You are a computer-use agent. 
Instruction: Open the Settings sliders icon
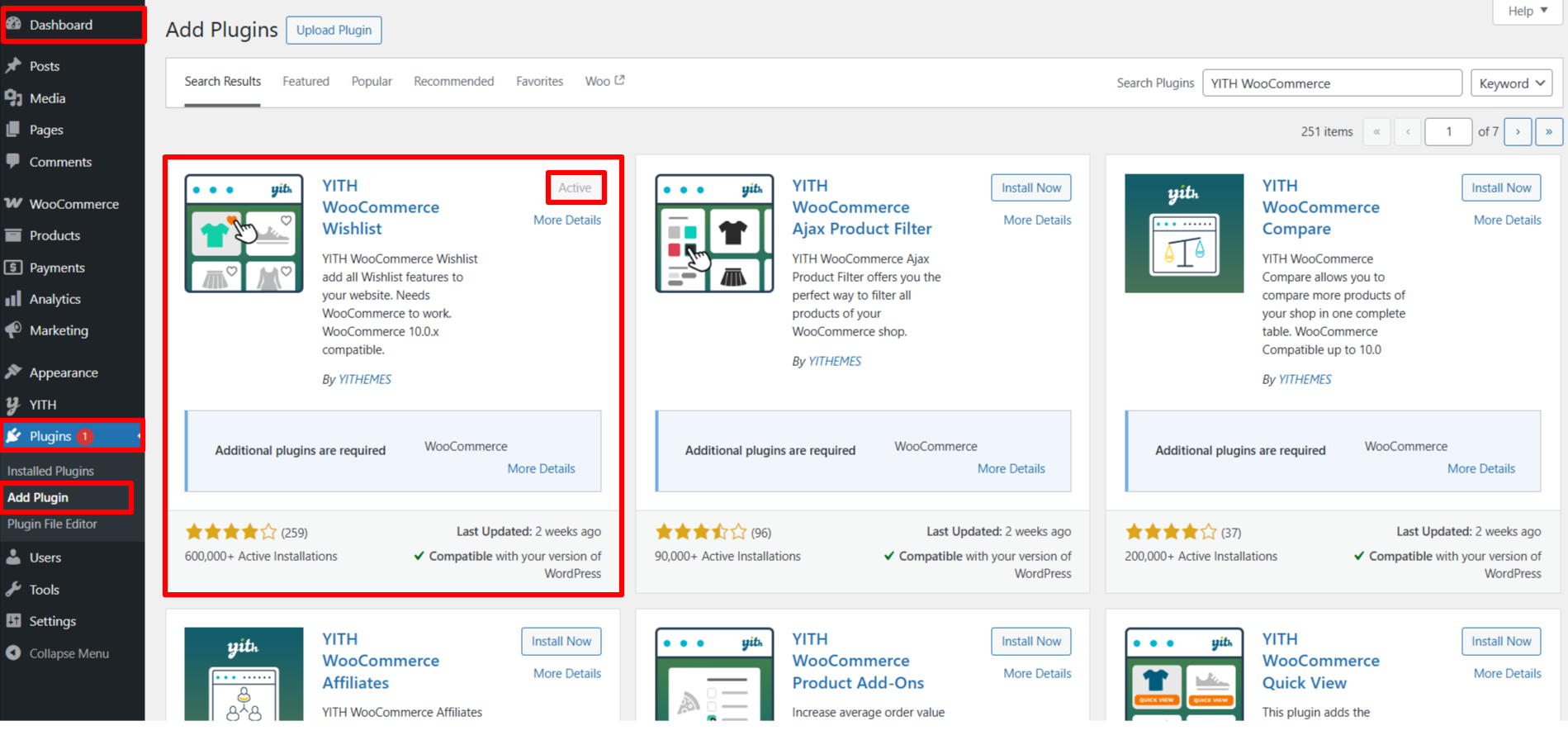point(13,621)
